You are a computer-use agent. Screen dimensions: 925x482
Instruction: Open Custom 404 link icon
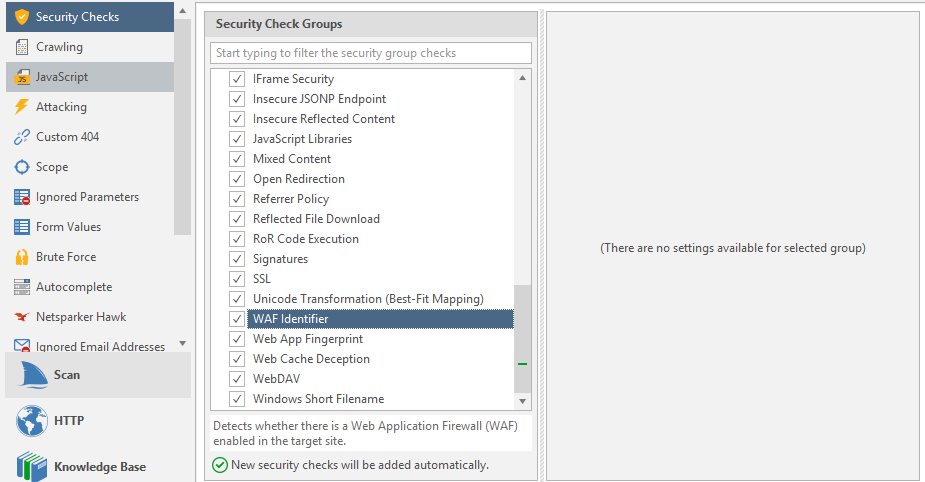(21, 137)
